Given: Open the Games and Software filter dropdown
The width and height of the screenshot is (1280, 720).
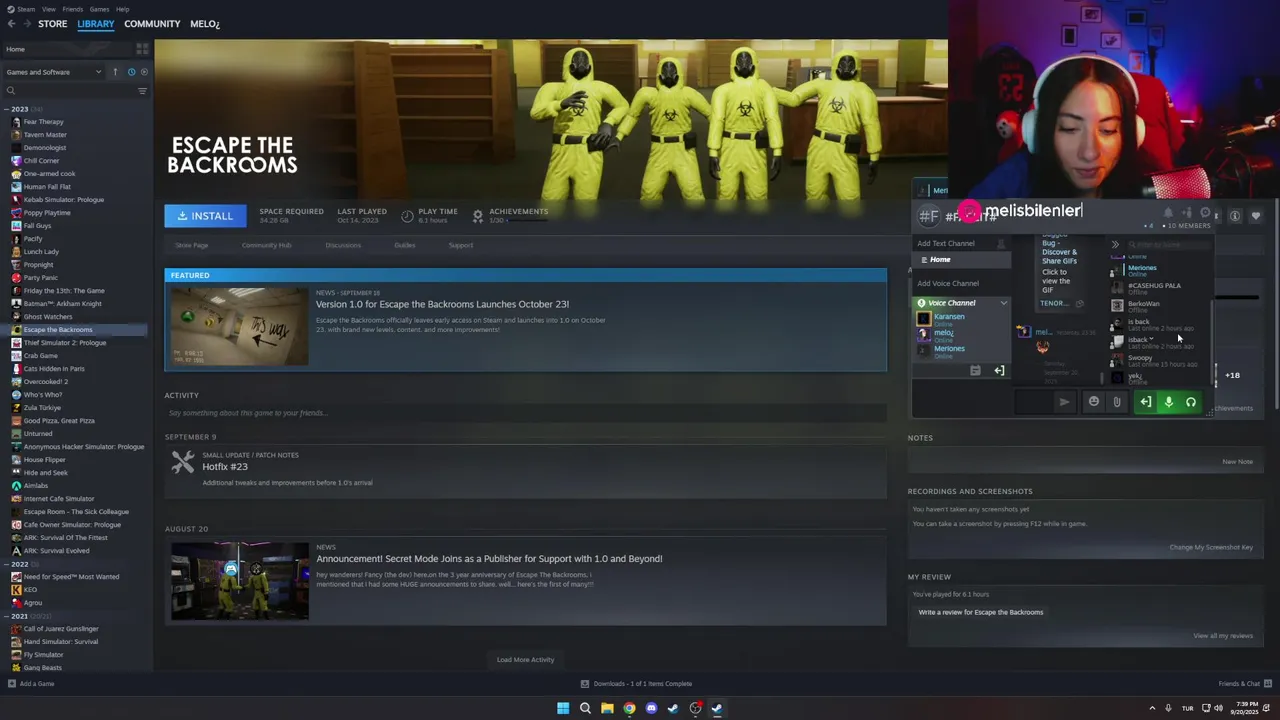Looking at the screenshot, I should coord(53,72).
